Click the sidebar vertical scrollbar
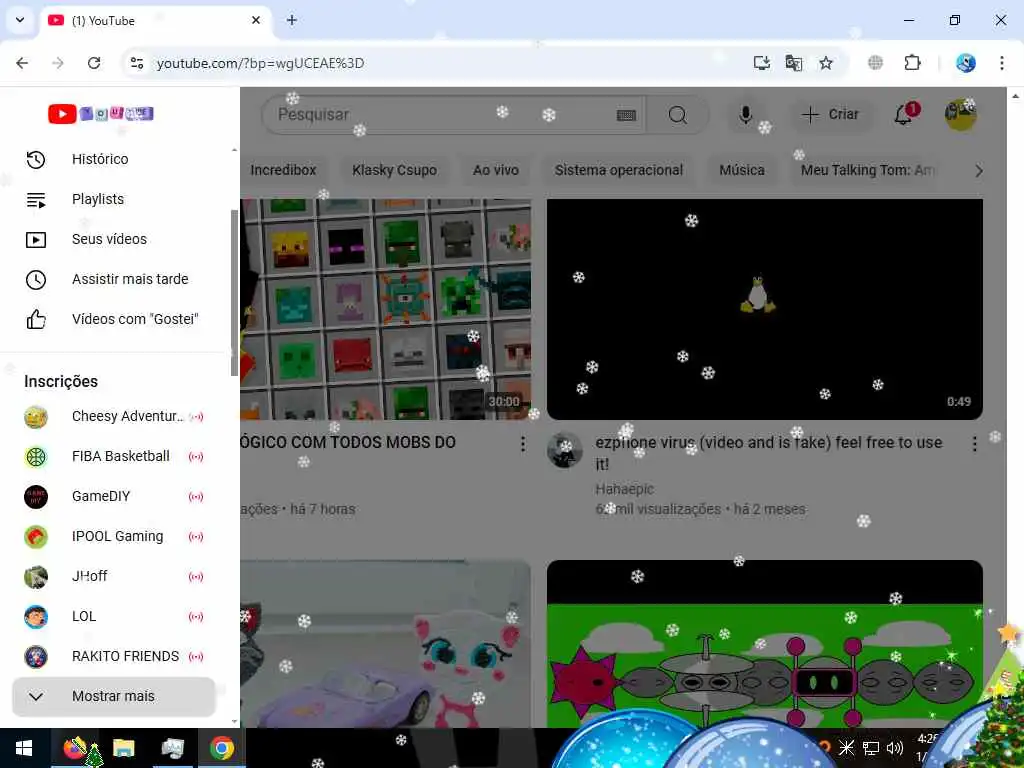Screen dimensions: 1024x768 pos(234,293)
